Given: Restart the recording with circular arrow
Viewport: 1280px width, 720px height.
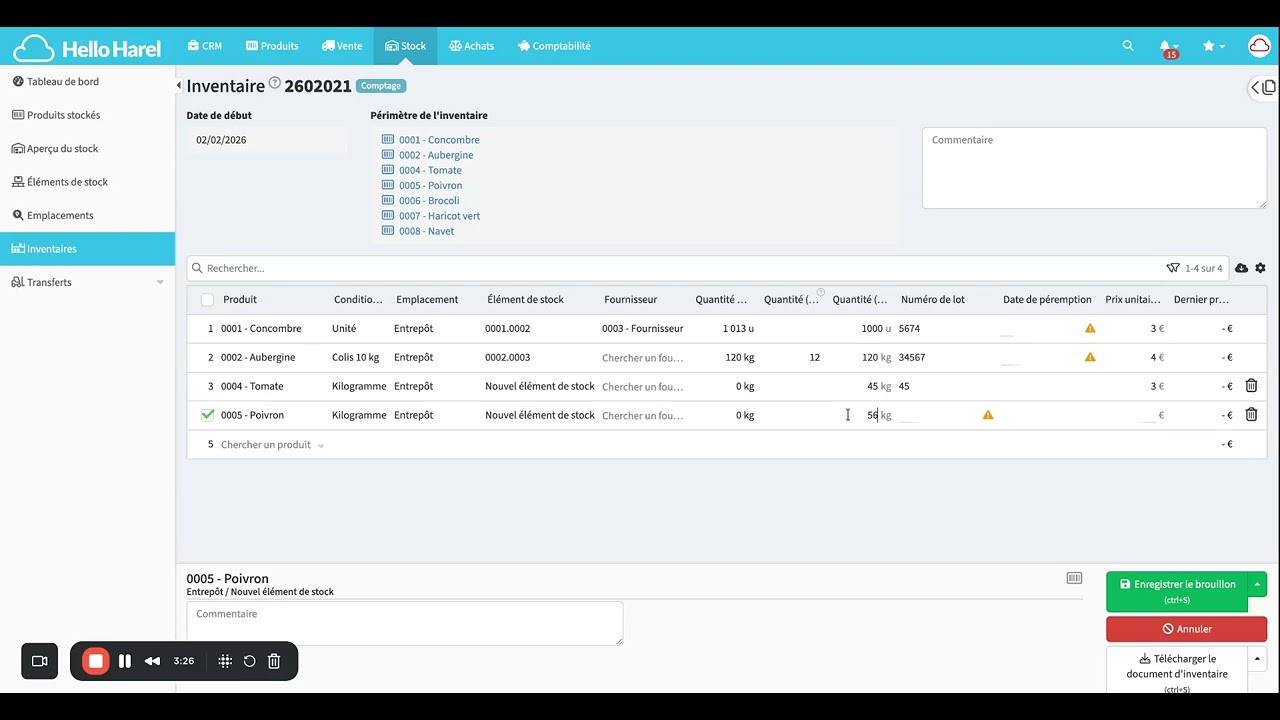Looking at the screenshot, I should pos(249,661).
